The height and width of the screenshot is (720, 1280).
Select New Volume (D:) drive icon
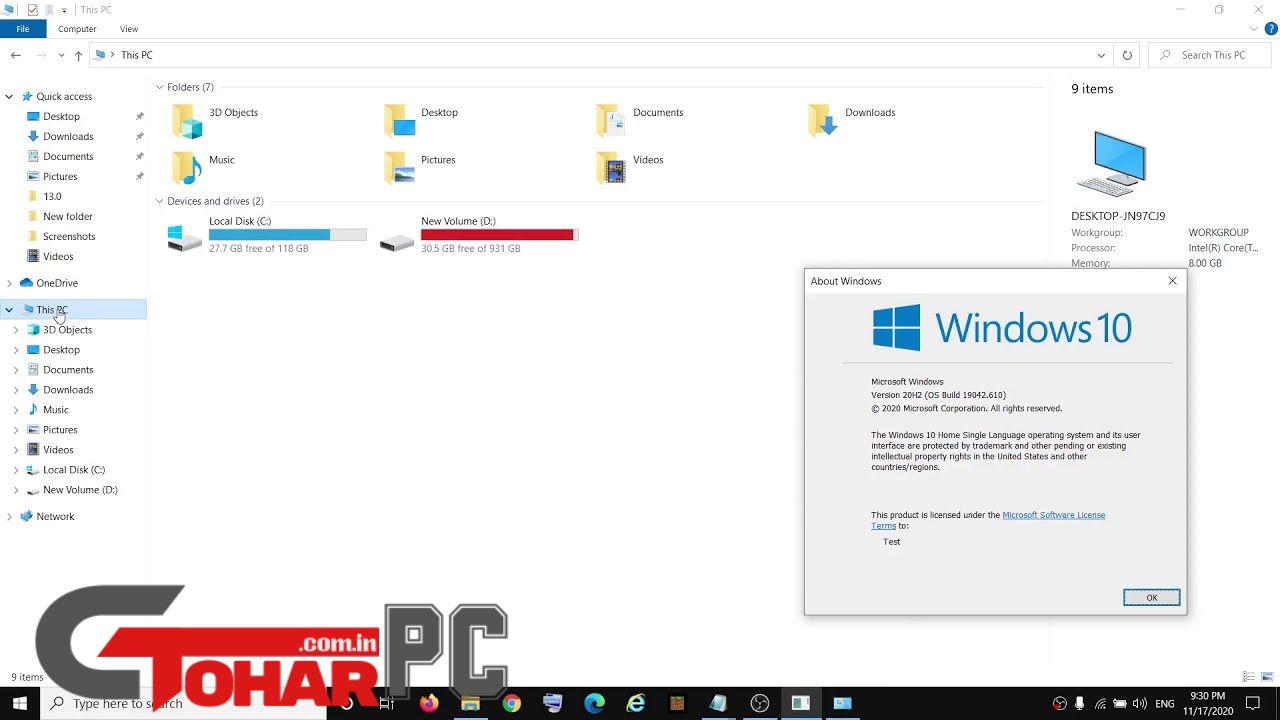tap(397, 240)
